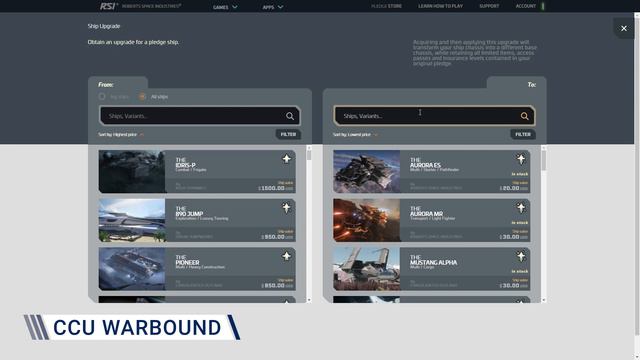This screenshot has height=360, width=640.
Task: Click the ship icon on Pioneer card
Action: coord(287,256)
